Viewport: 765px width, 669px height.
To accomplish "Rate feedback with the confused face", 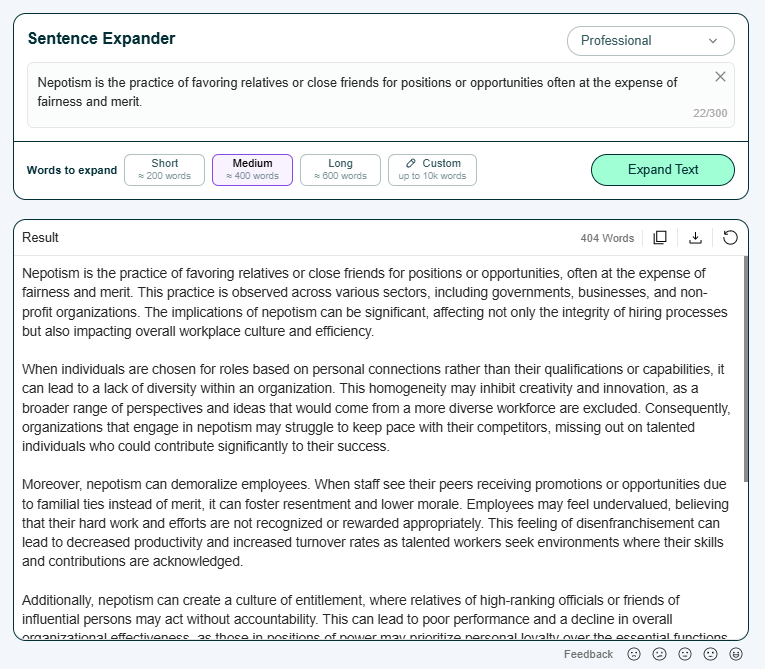I will pos(659,654).
